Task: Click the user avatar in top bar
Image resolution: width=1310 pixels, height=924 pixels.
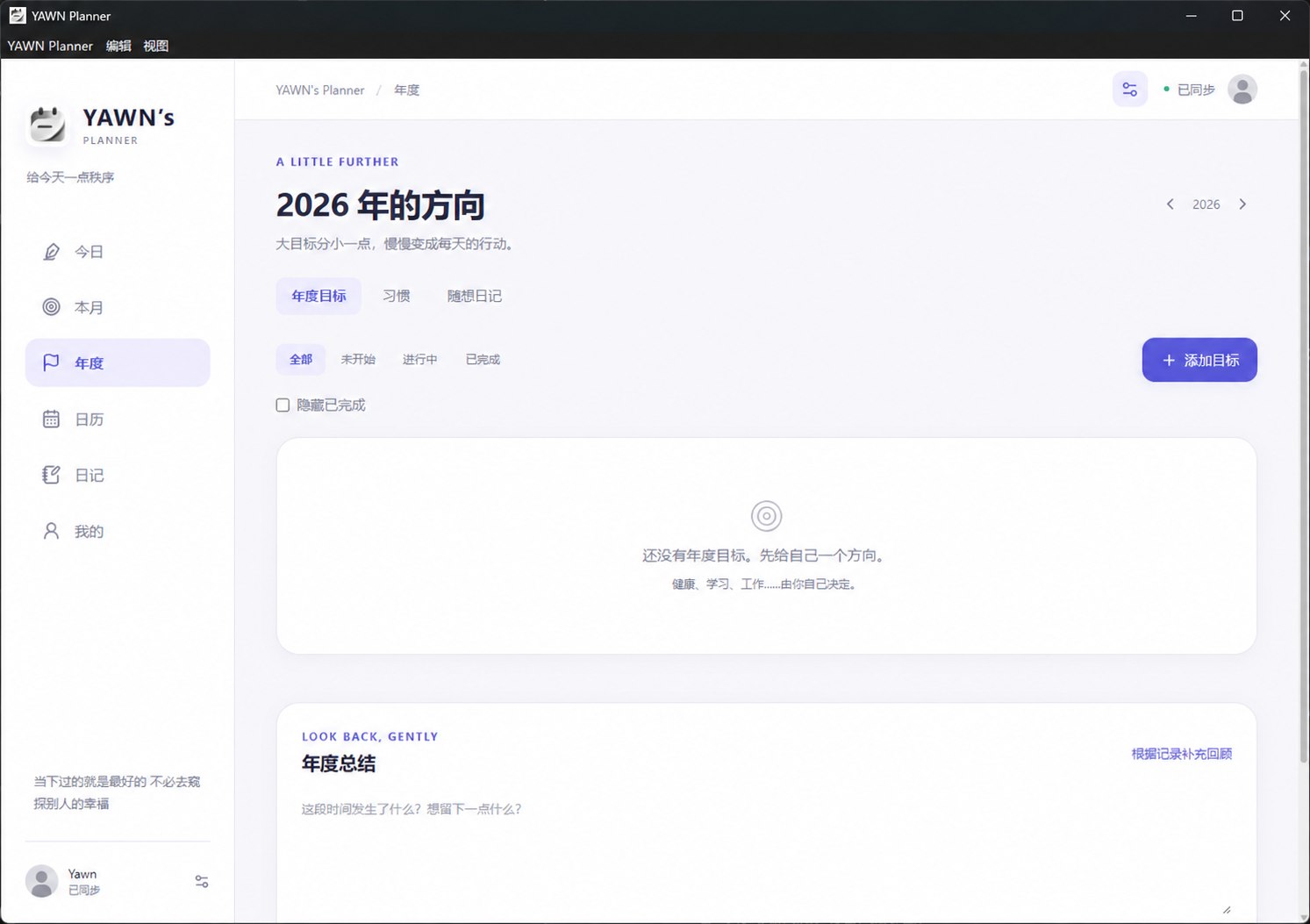Action: click(x=1242, y=90)
